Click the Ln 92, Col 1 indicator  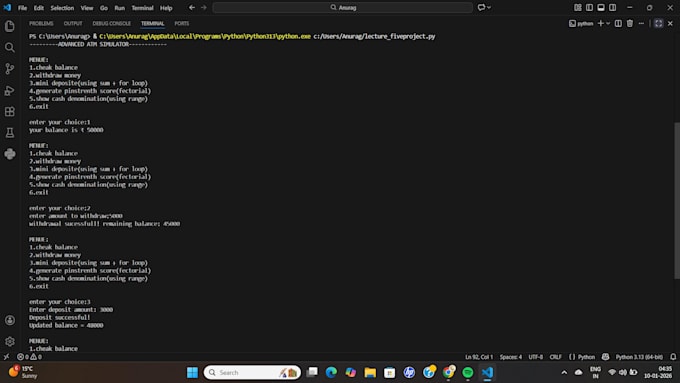point(479,357)
